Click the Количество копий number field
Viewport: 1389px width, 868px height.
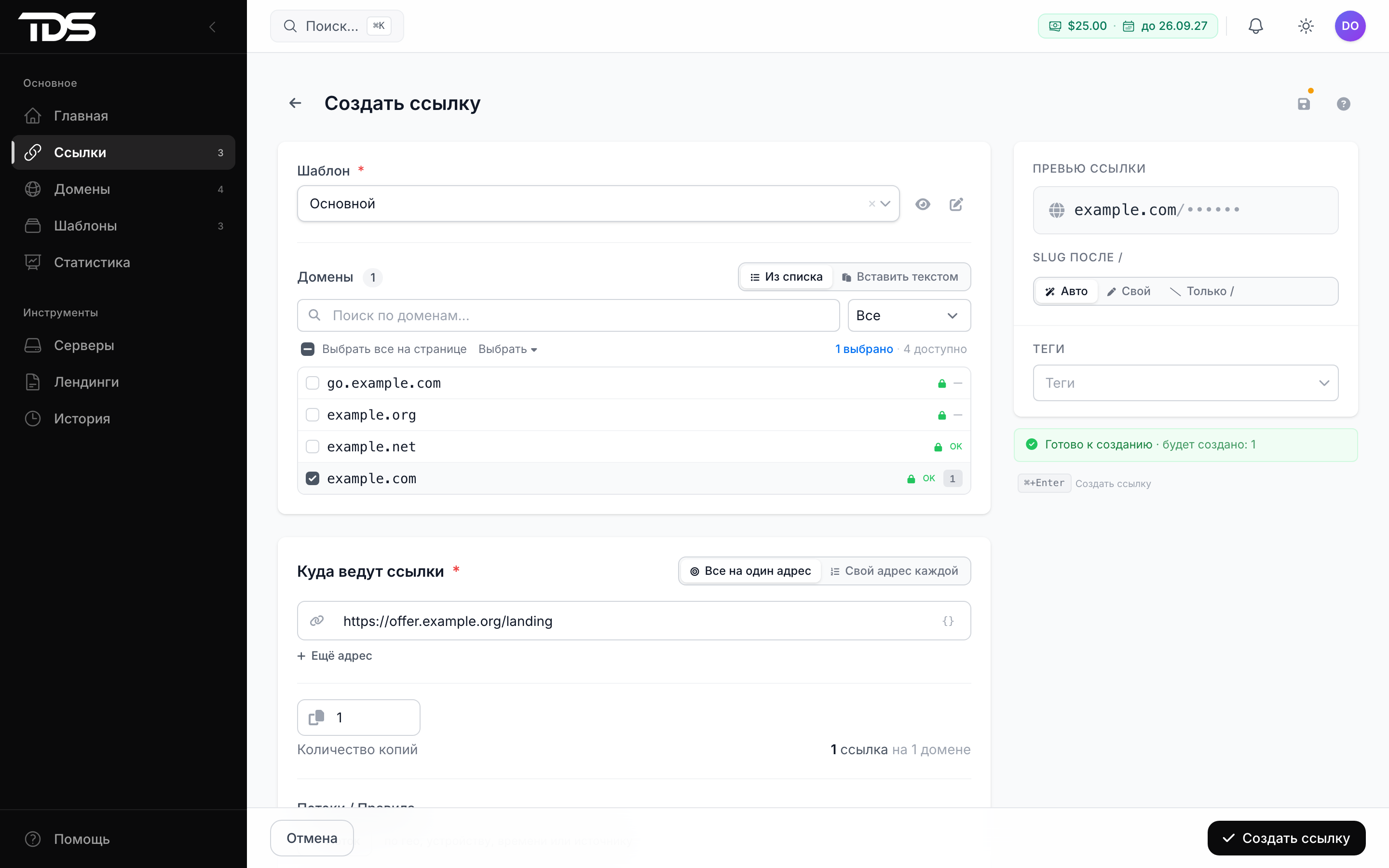coord(358,717)
